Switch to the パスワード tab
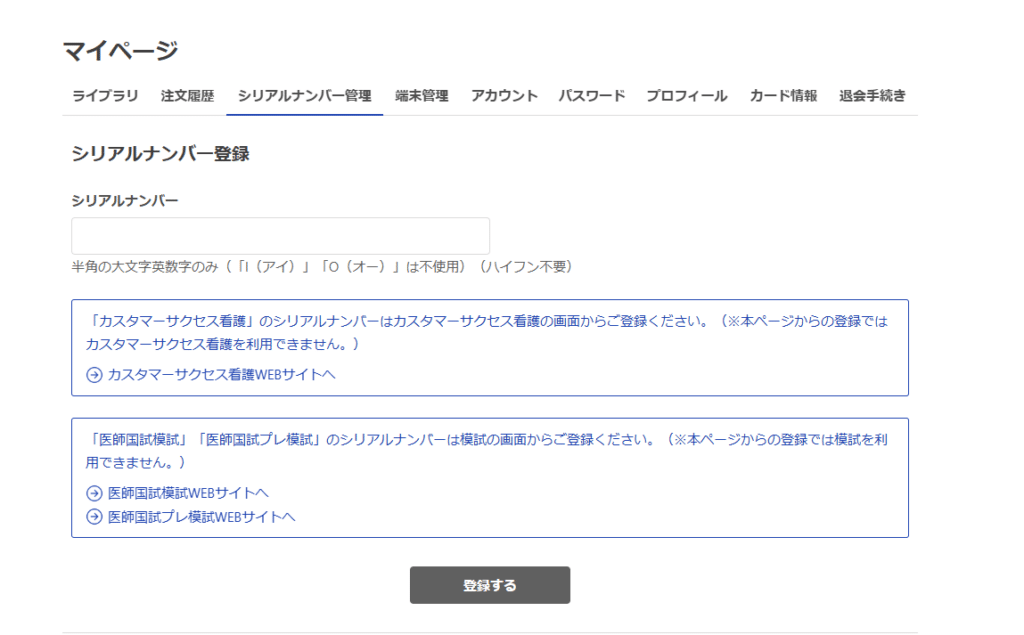 (591, 96)
